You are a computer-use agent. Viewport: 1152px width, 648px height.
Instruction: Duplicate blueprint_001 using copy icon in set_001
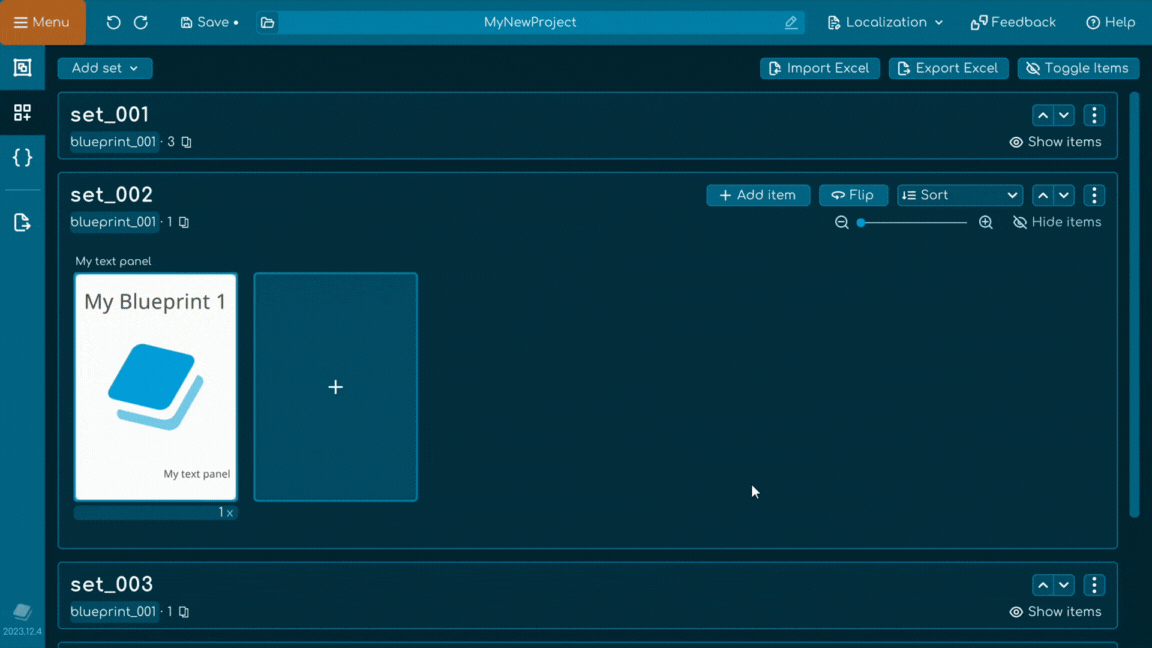[188, 142]
